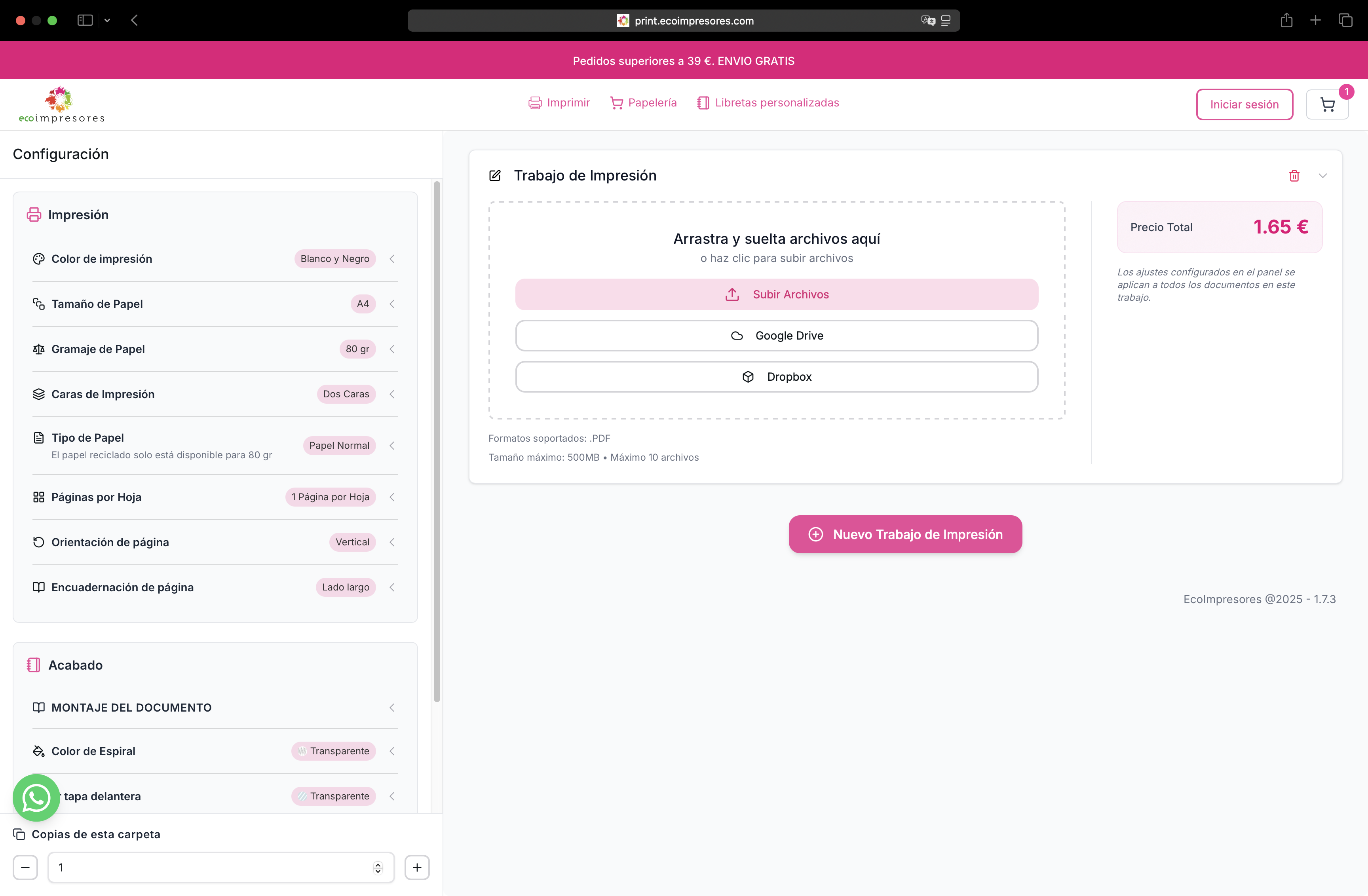The image size is (1368, 896).
Task: Click the shopping cart icon with badge 1
Action: coord(1327,104)
